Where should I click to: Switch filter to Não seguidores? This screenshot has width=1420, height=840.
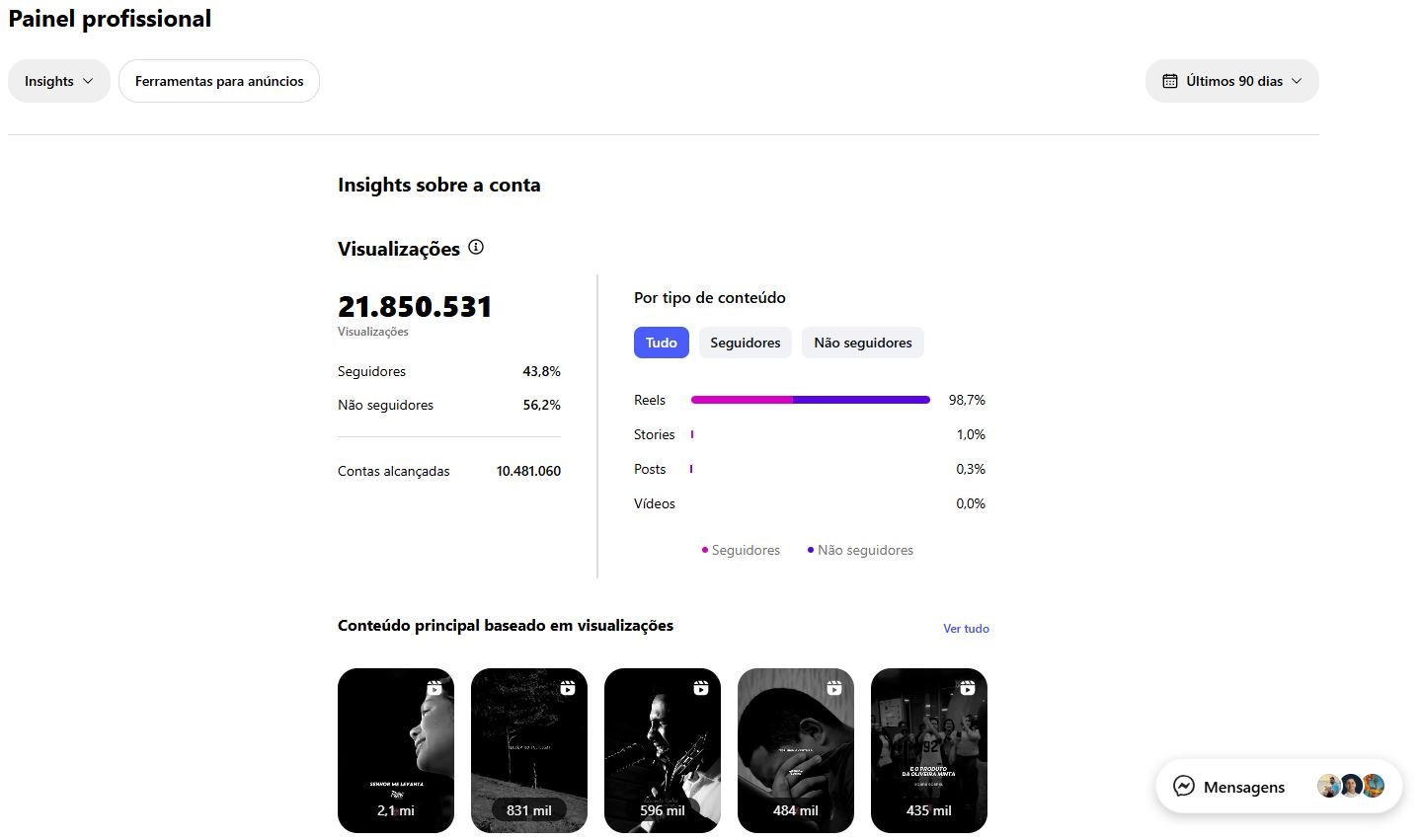point(863,343)
